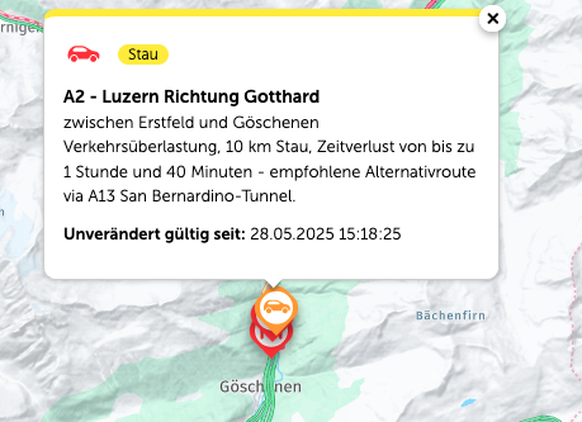
Task: Click the 'zwischen Erstfeld und Göschenen' line
Action: [191, 122]
